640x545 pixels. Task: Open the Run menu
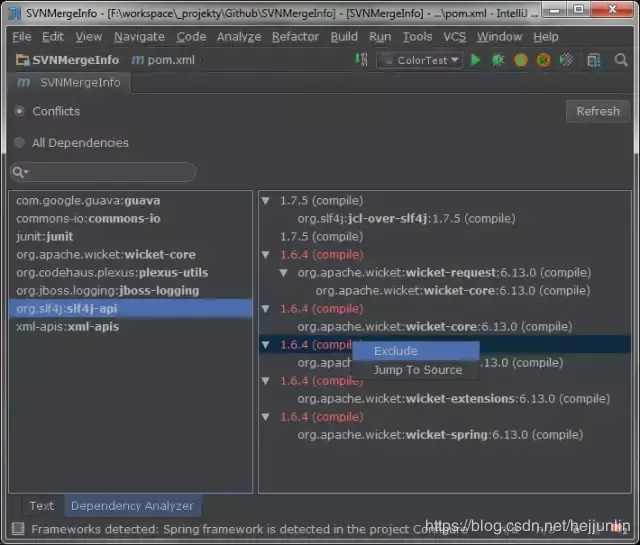click(380, 37)
